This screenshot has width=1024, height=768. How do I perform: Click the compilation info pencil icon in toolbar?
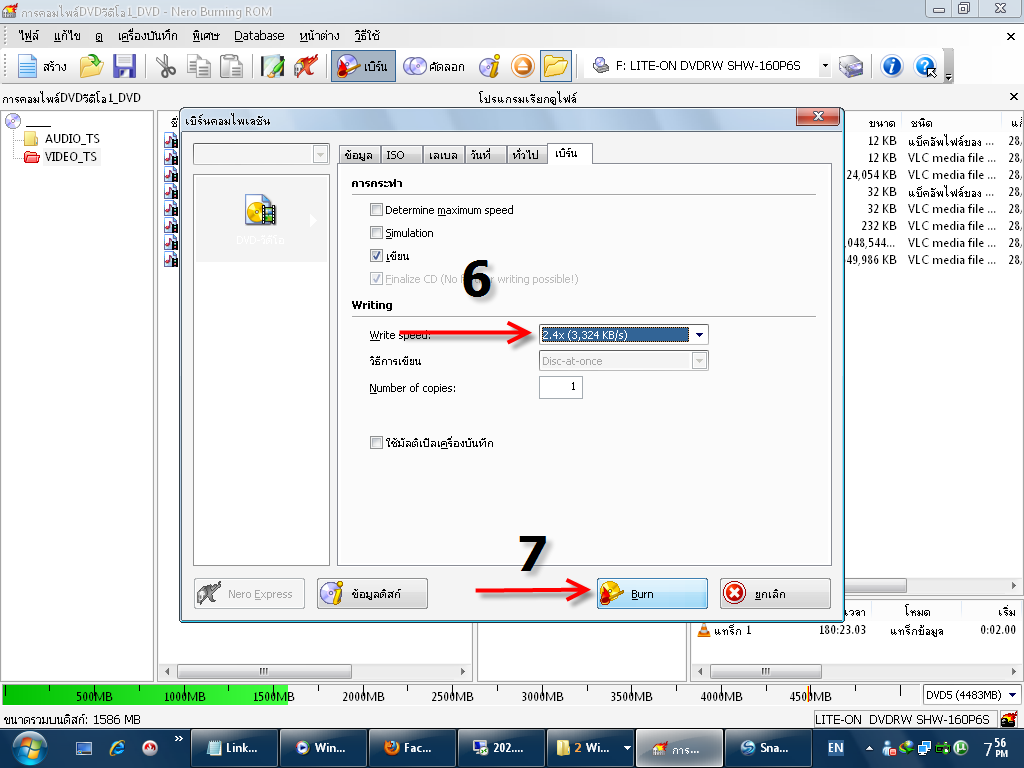[x=272, y=66]
